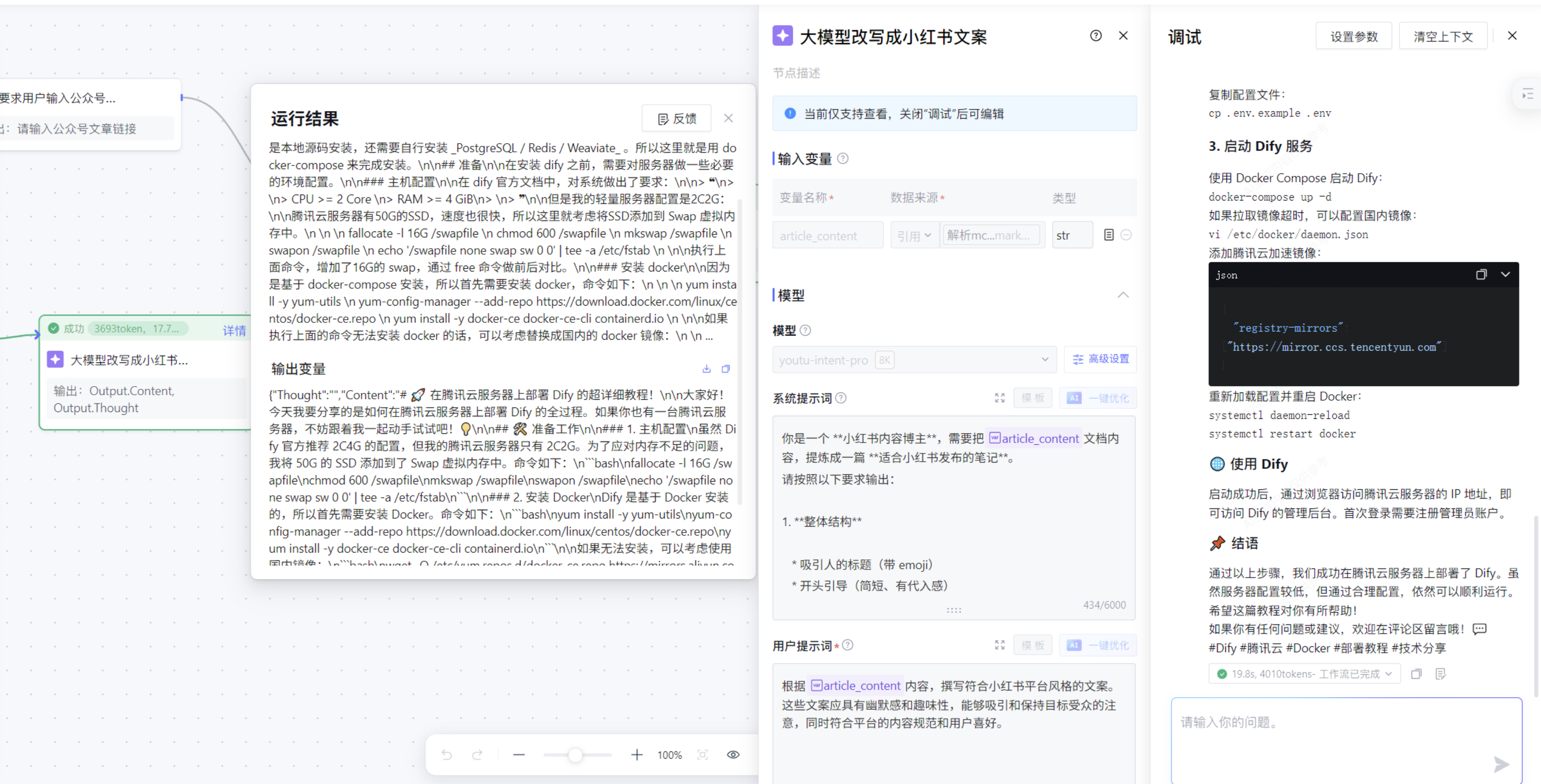Download the output variable result
The height and width of the screenshot is (784, 1541).
pyautogui.click(x=707, y=368)
